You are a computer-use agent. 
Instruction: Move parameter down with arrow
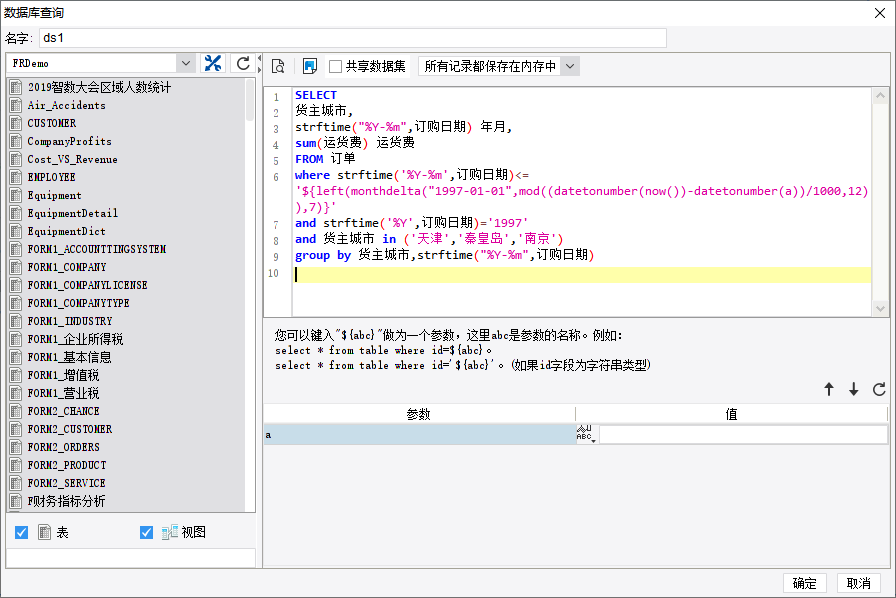[854, 389]
